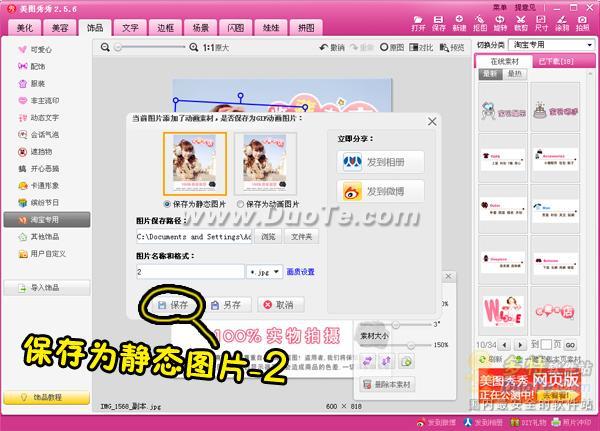Click the 饰品教程 tutorial lightbulb icon
This screenshot has height=431, width=600.
pyautogui.click(x=21, y=398)
